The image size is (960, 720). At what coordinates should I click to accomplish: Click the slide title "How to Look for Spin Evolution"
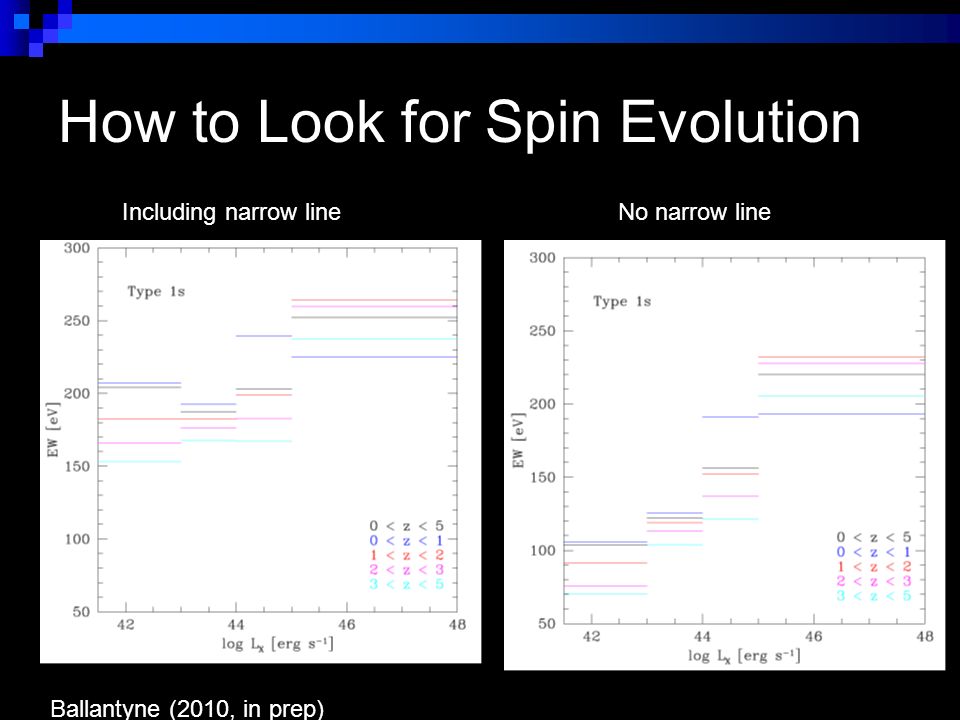point(460,122)
